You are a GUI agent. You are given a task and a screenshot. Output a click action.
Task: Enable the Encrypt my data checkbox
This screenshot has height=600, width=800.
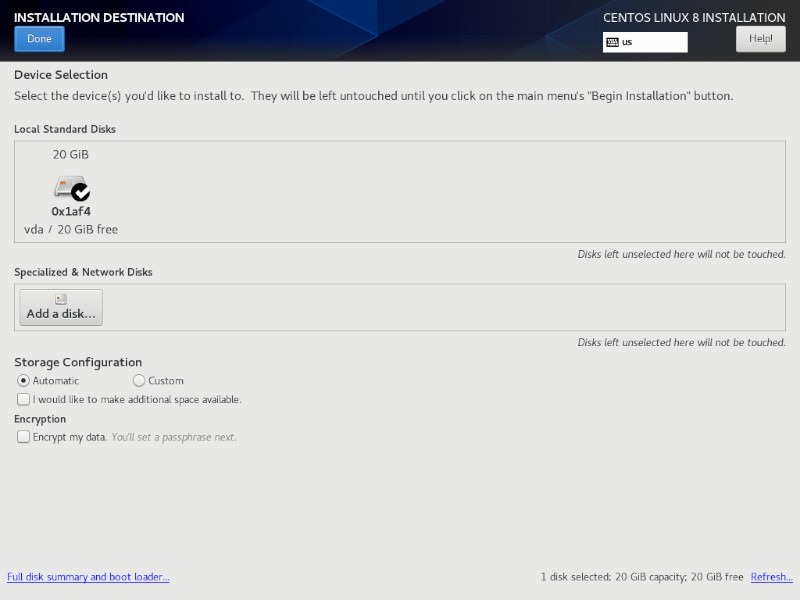click(23, 437)
